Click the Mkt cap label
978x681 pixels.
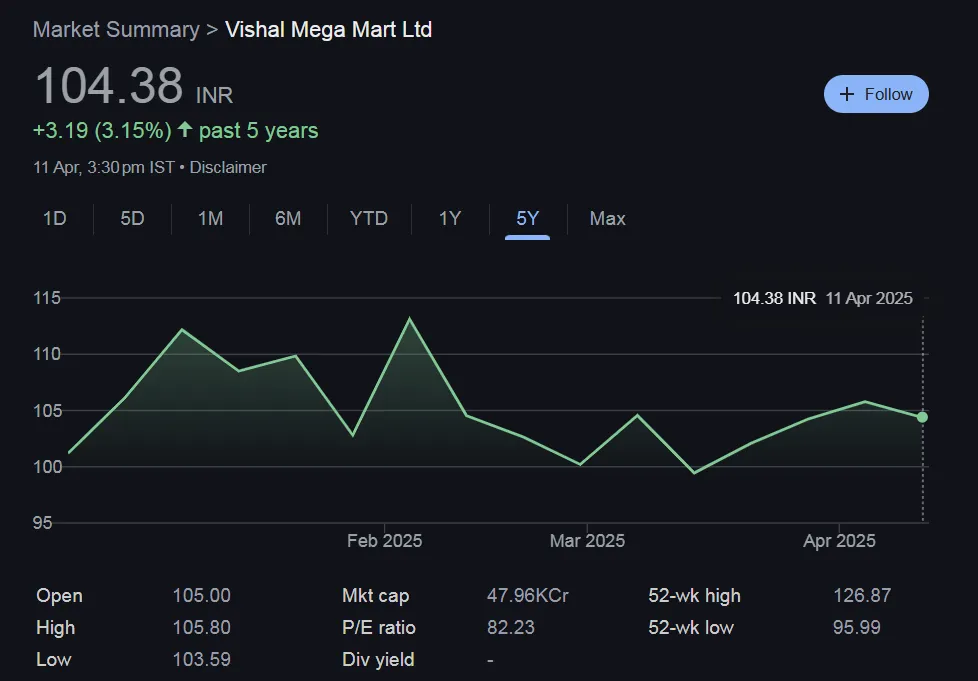(375, 596)
